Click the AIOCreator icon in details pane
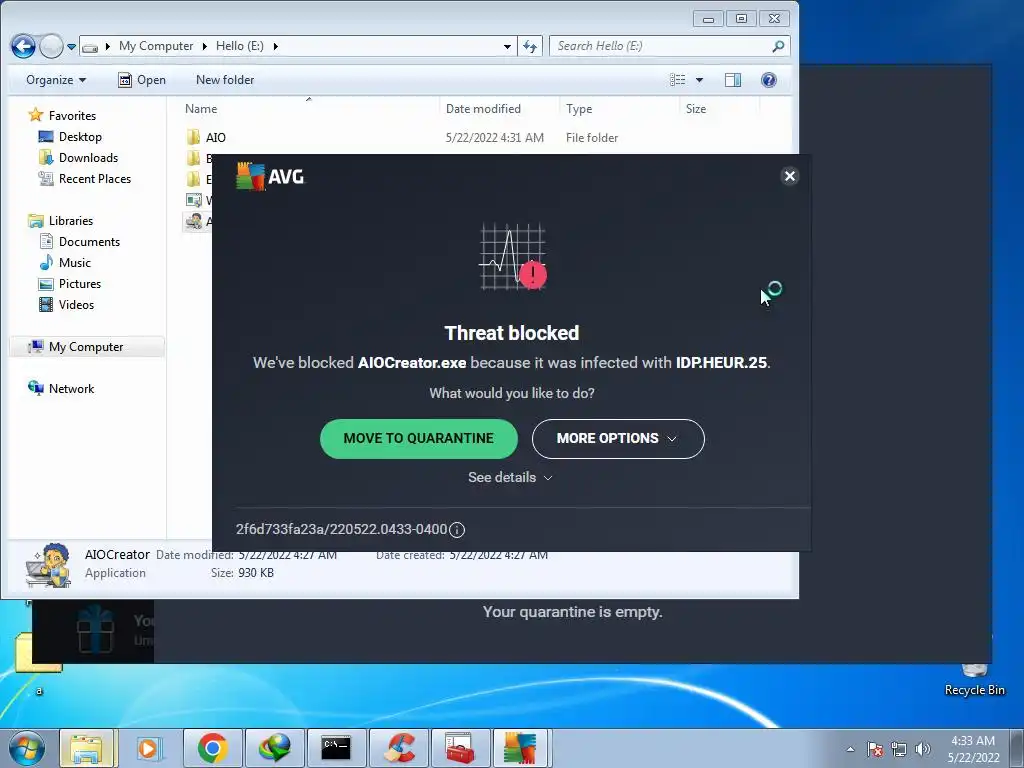Screen dimensions: 1024x768 point(48,566)
